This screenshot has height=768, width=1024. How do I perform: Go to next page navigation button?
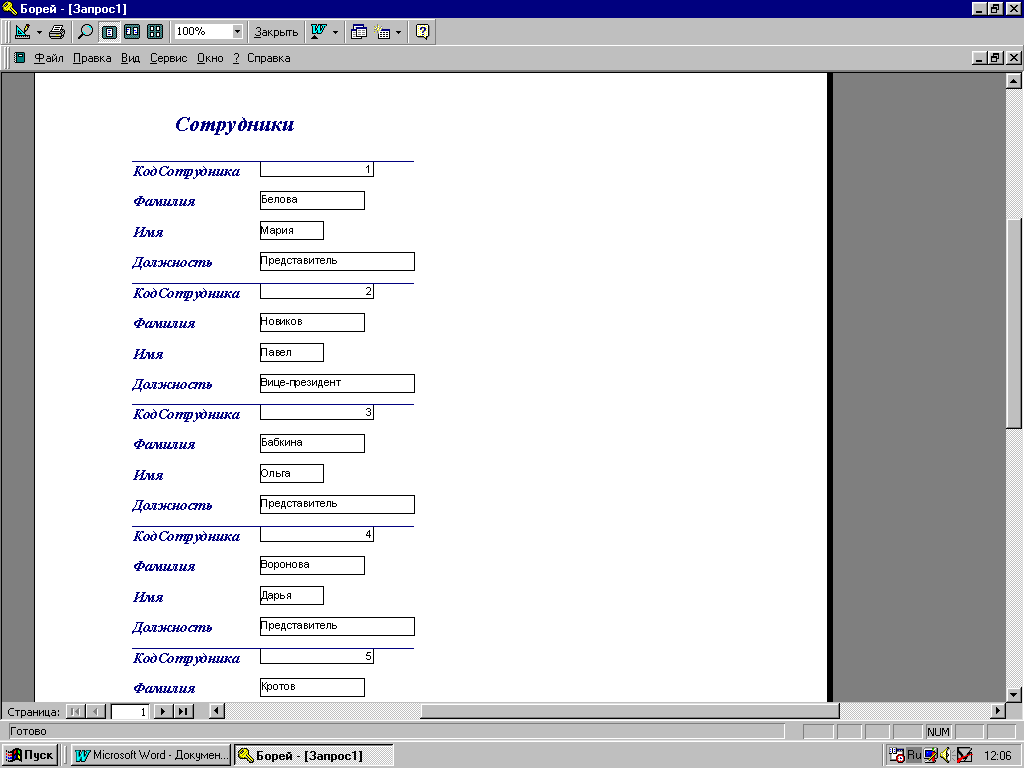(162, 711)
